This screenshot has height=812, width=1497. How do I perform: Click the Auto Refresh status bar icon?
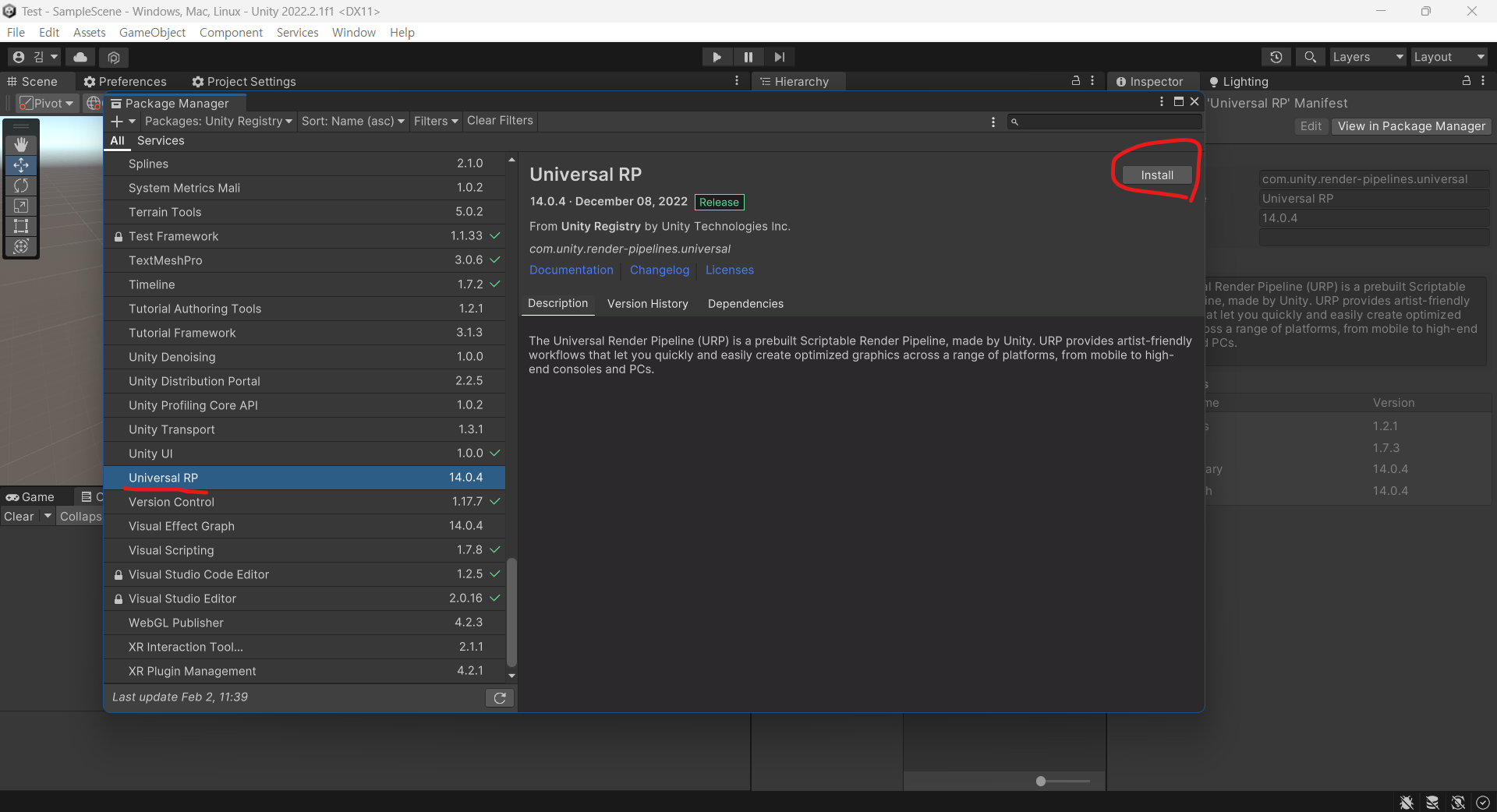pos(1458,802)
